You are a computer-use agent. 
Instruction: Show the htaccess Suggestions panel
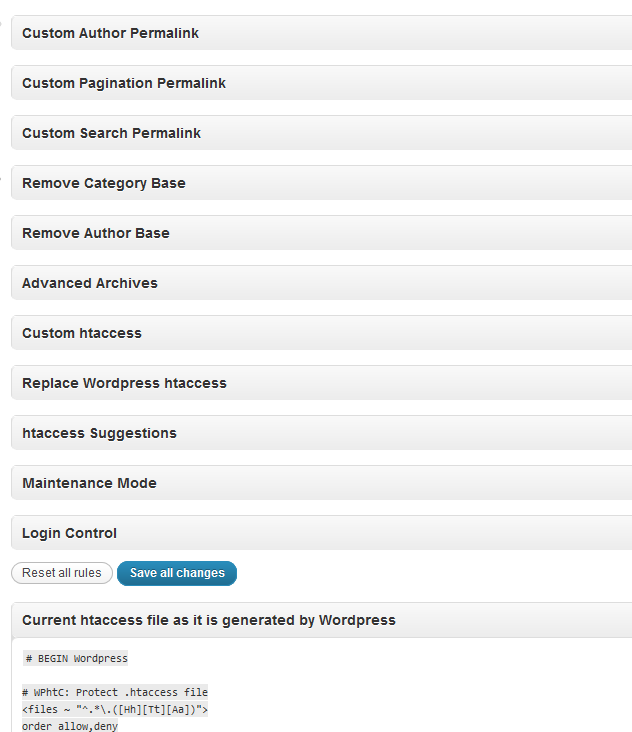coord(322,433)
